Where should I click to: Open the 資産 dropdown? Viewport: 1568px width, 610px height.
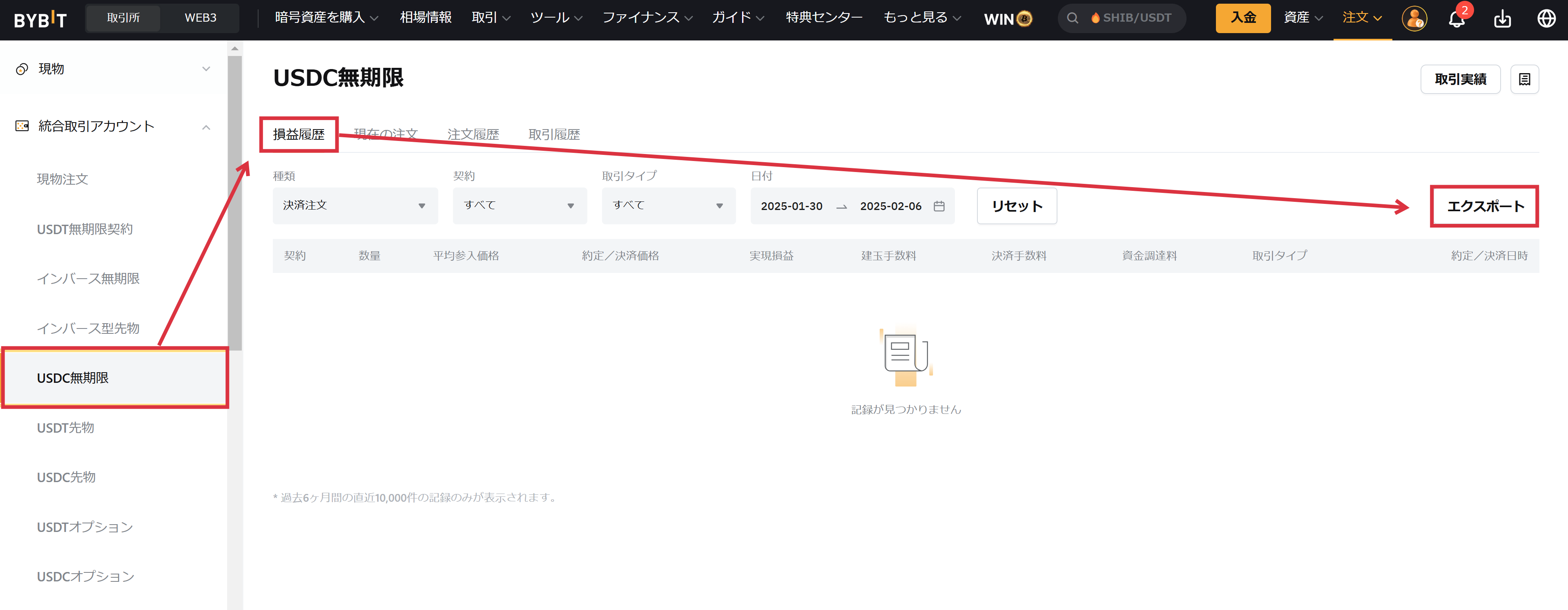pyautogui.click(x=1303, y=18)
